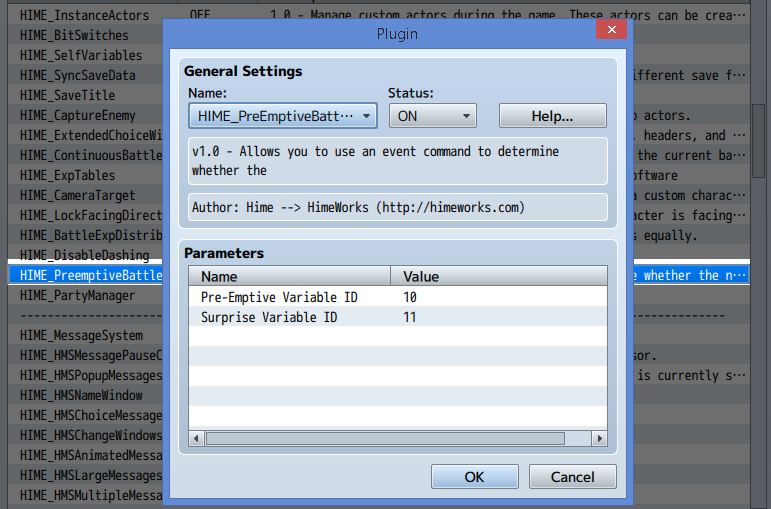The width and height of the screenshot is (771, 509).
Task: Click the Author HimeWorks text field
Action: [398, 207]
